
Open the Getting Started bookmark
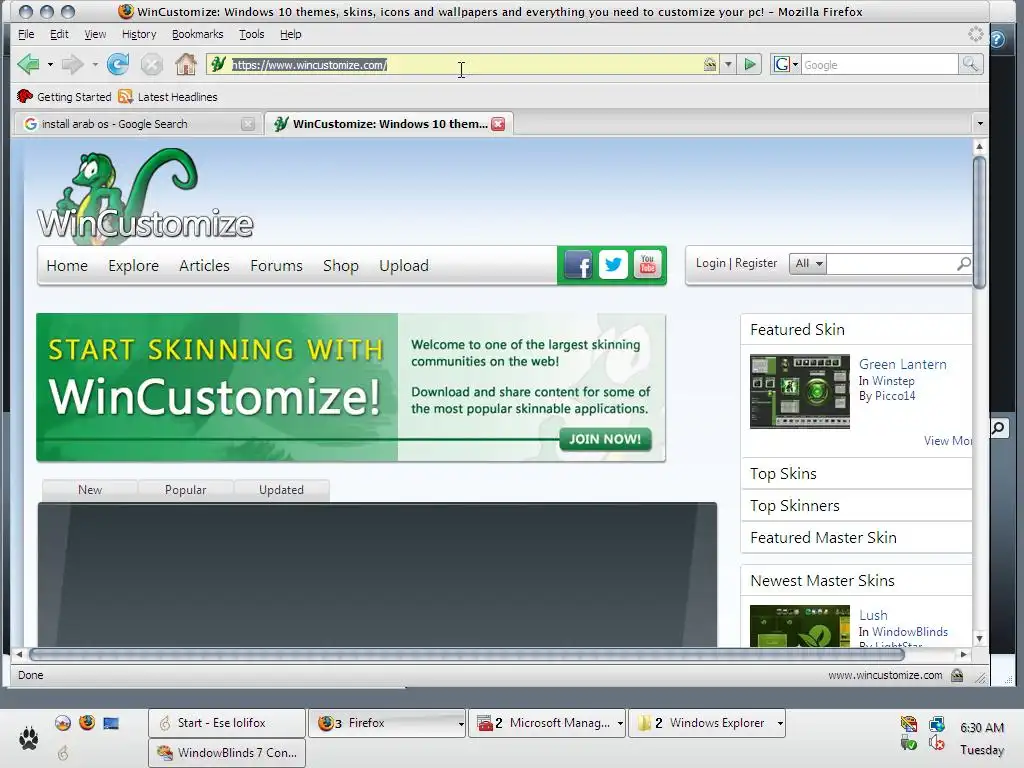(x=64, y=97)
